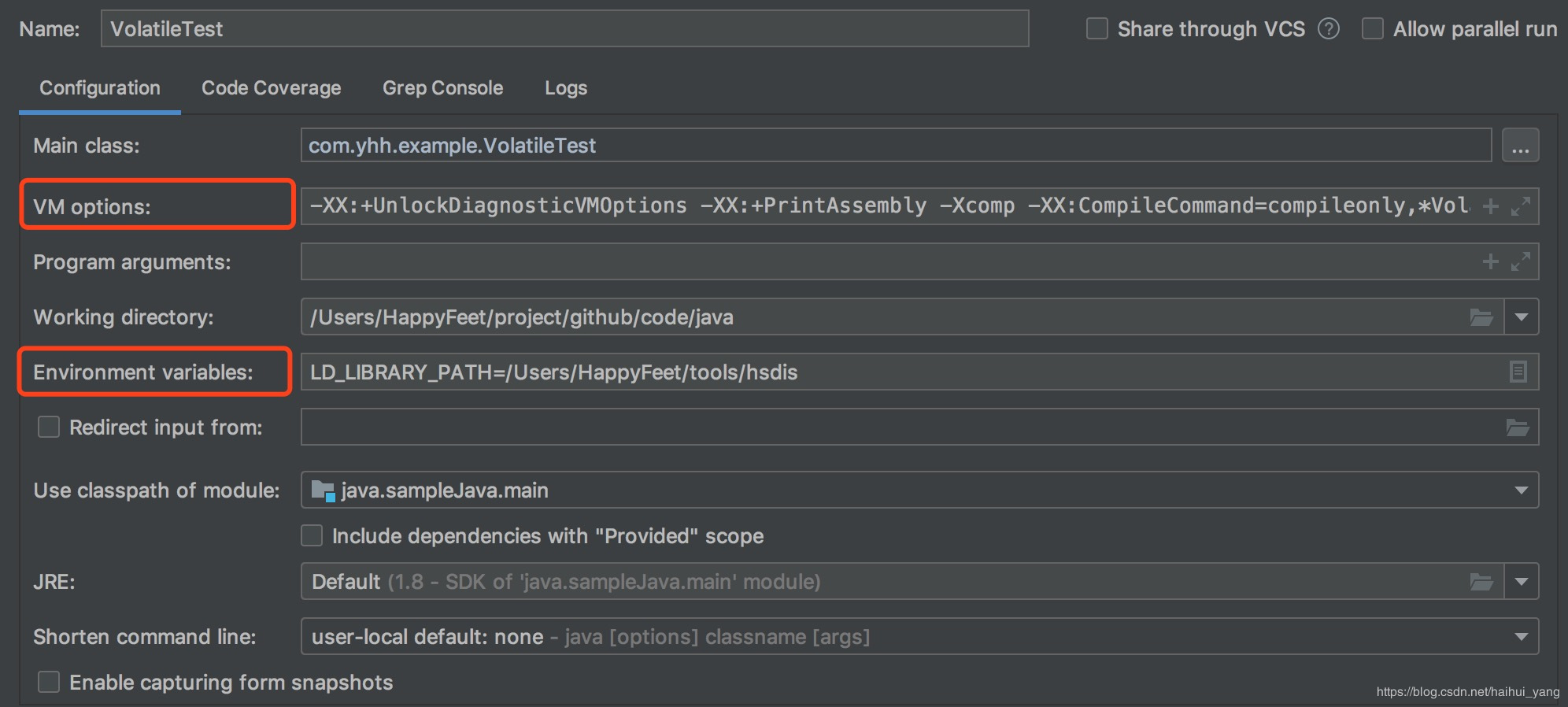Click the Main class browse ellipsis button

tap(1520, 146)
